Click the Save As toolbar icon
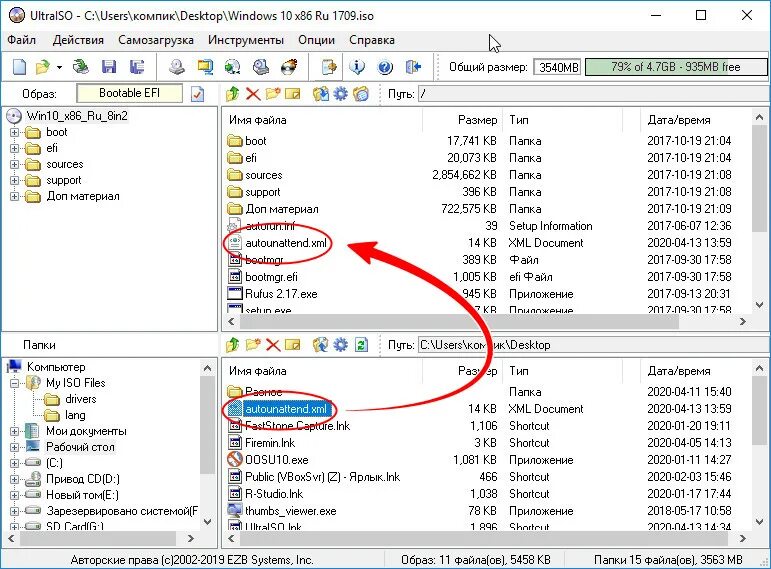 [x=136, y=67]
